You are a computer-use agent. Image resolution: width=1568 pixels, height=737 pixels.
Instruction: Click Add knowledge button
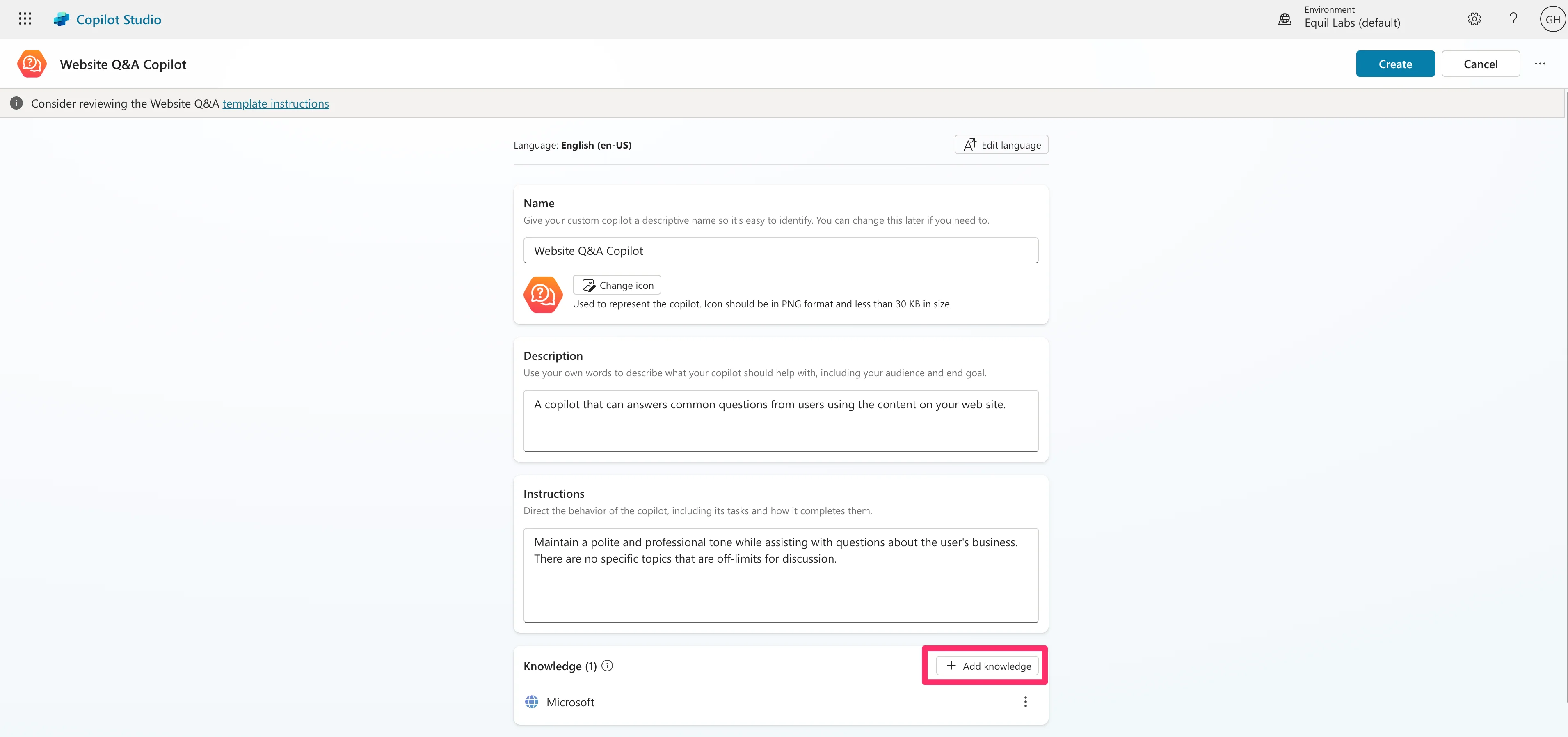coord(987,666)
